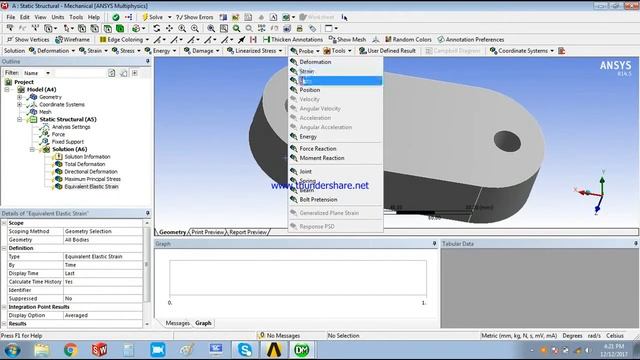Pin the Graph panel

pyautogui.click(x=434, y=243)
